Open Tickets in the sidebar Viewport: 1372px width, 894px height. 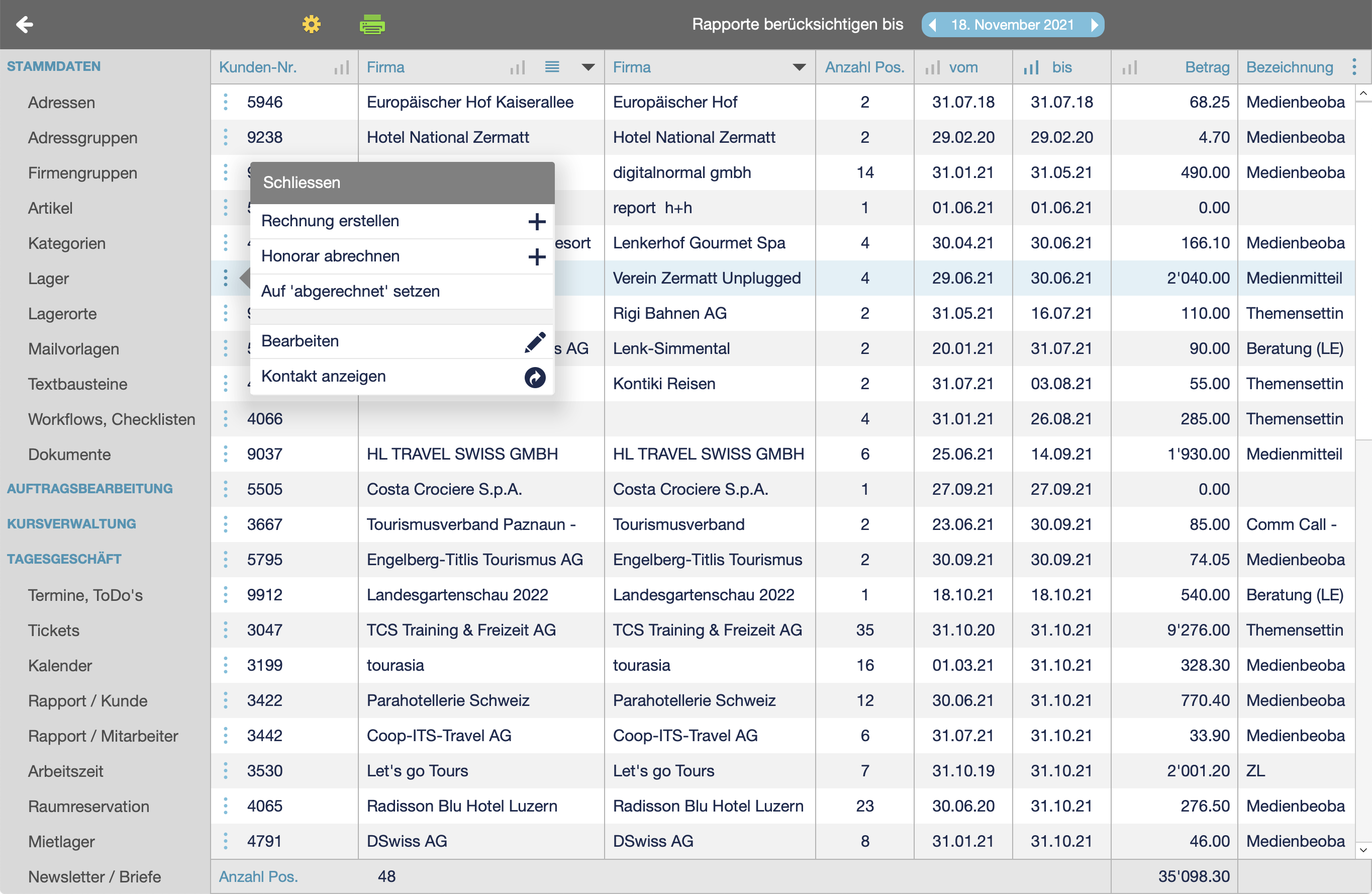[54, 631]
